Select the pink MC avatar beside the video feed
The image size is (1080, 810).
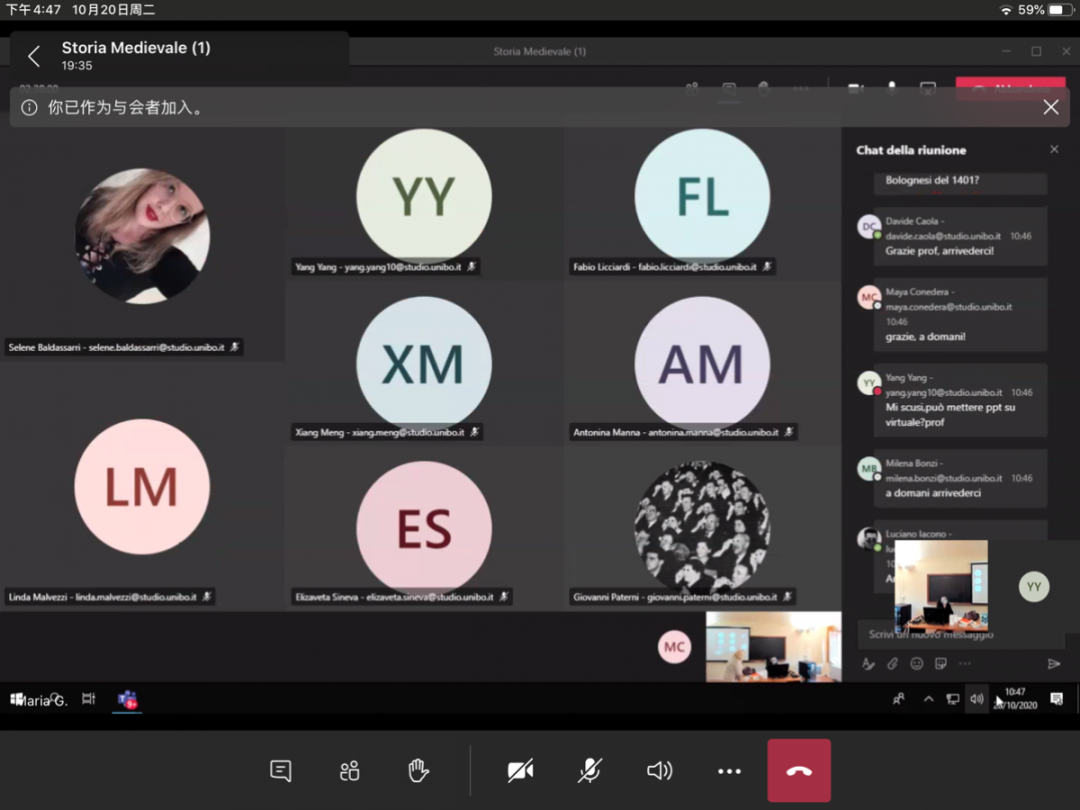tap(674, 647)
